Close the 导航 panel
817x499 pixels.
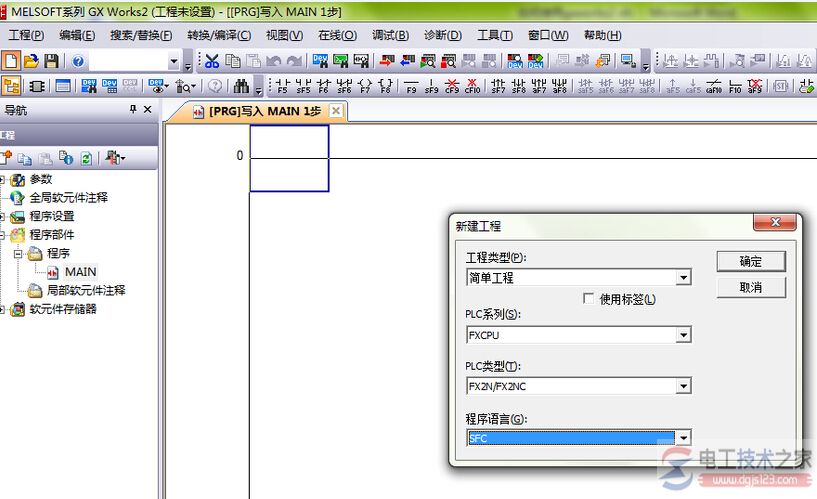[x=147, y=109]
